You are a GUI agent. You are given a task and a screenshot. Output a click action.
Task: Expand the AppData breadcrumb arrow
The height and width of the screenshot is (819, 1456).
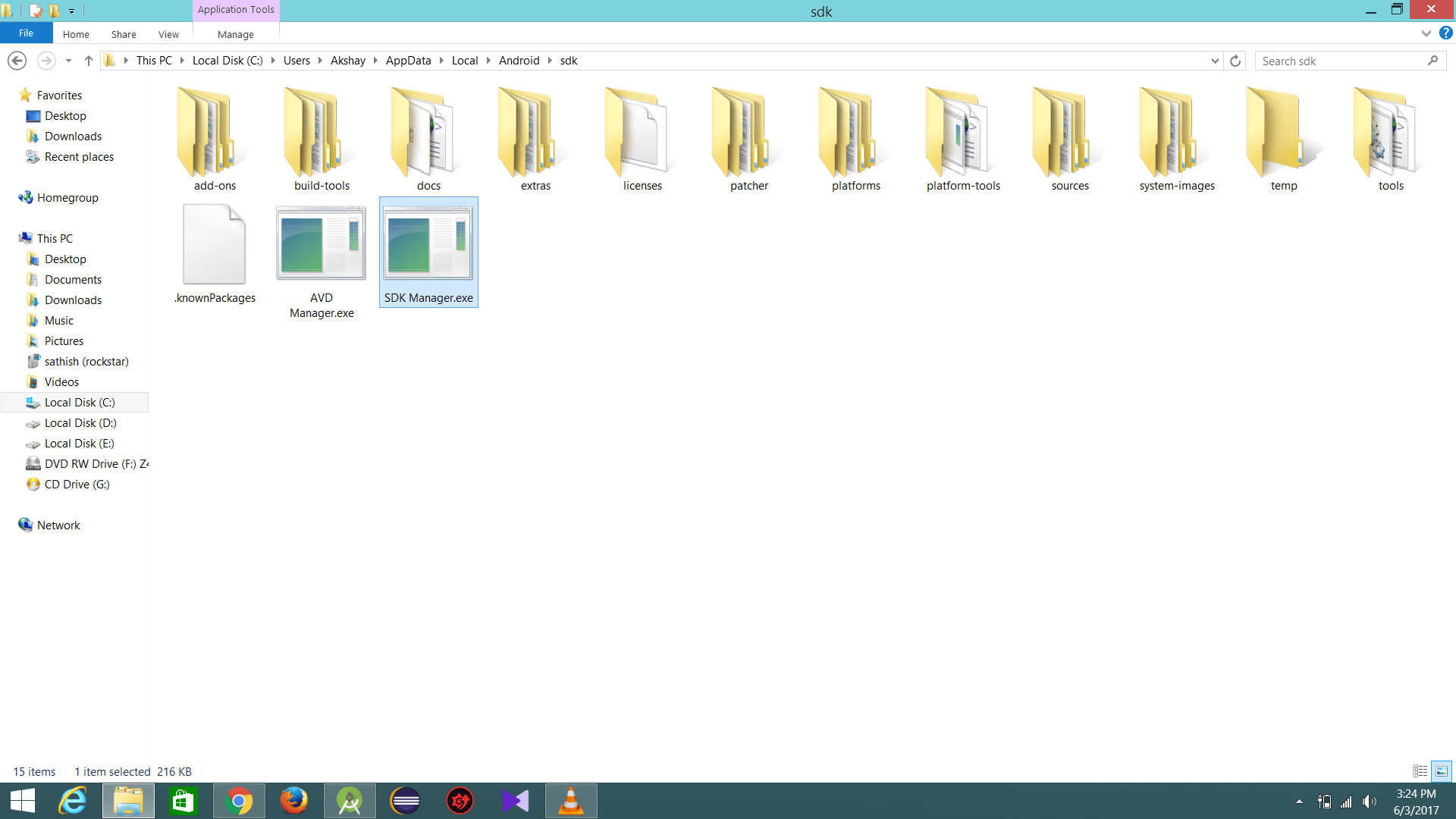441,61
